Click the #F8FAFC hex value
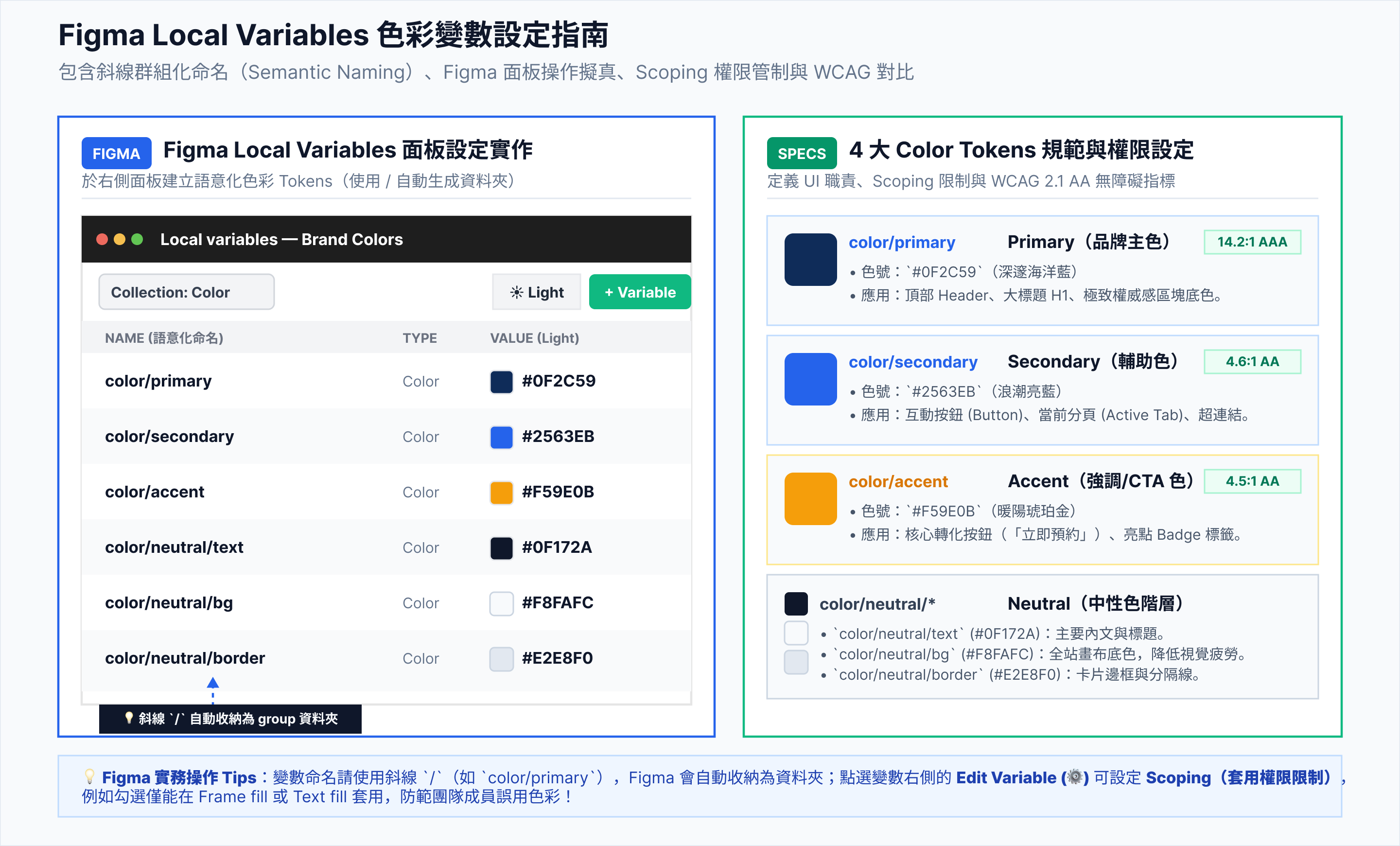The image size is (1400, 846). tap(558, 603)
